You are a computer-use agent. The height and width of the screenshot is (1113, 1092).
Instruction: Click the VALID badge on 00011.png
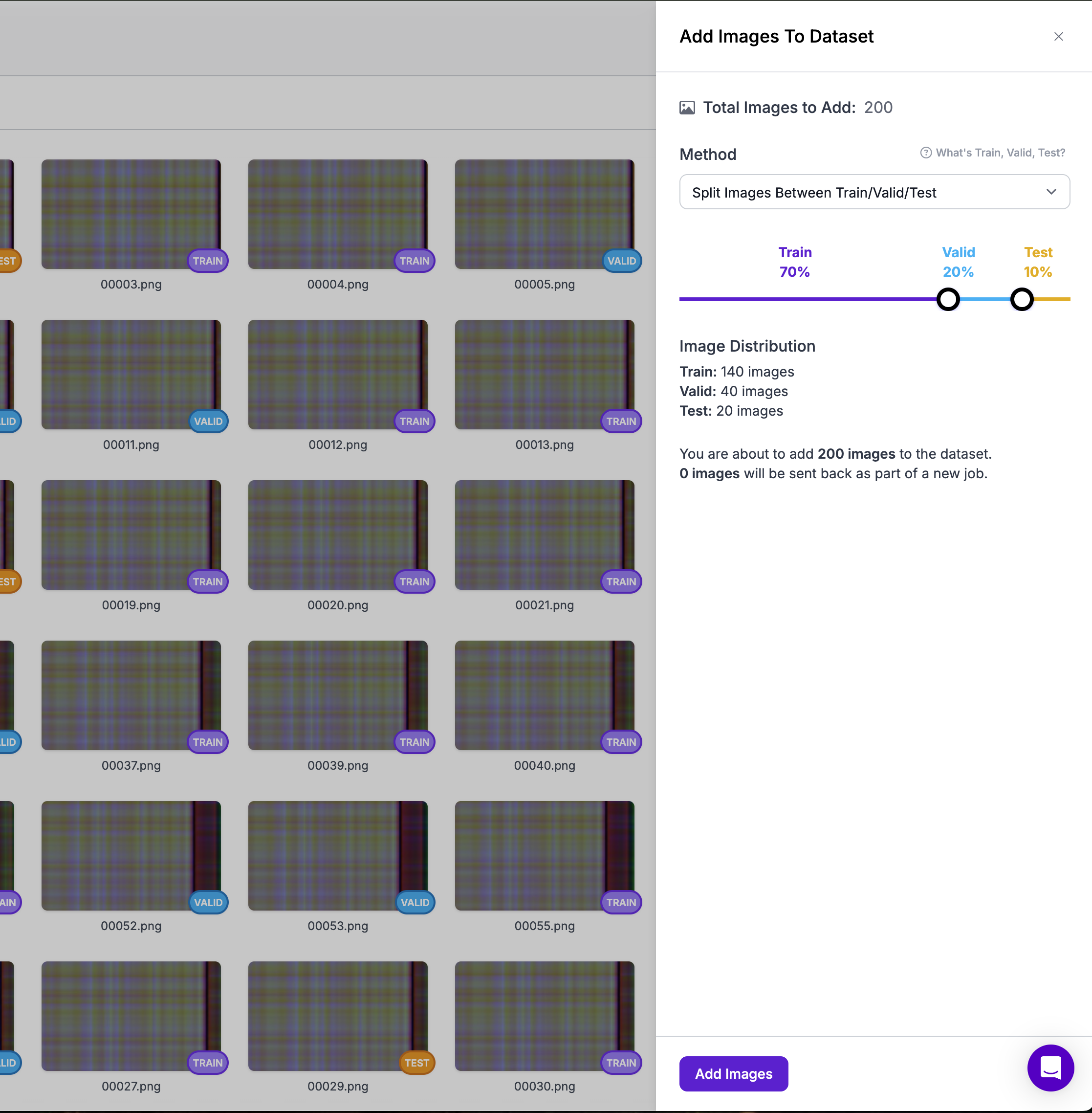(x=208, y=422)
